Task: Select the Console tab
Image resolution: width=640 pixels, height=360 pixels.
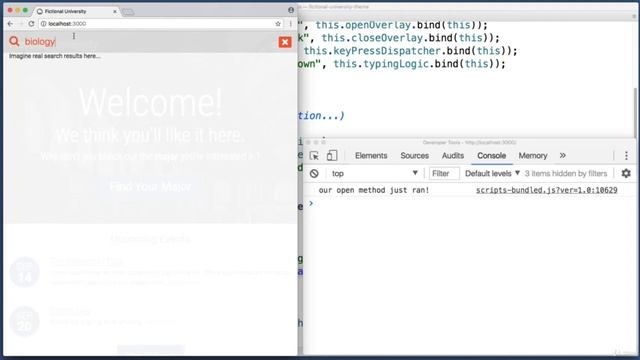Action: tap(491, 156)
